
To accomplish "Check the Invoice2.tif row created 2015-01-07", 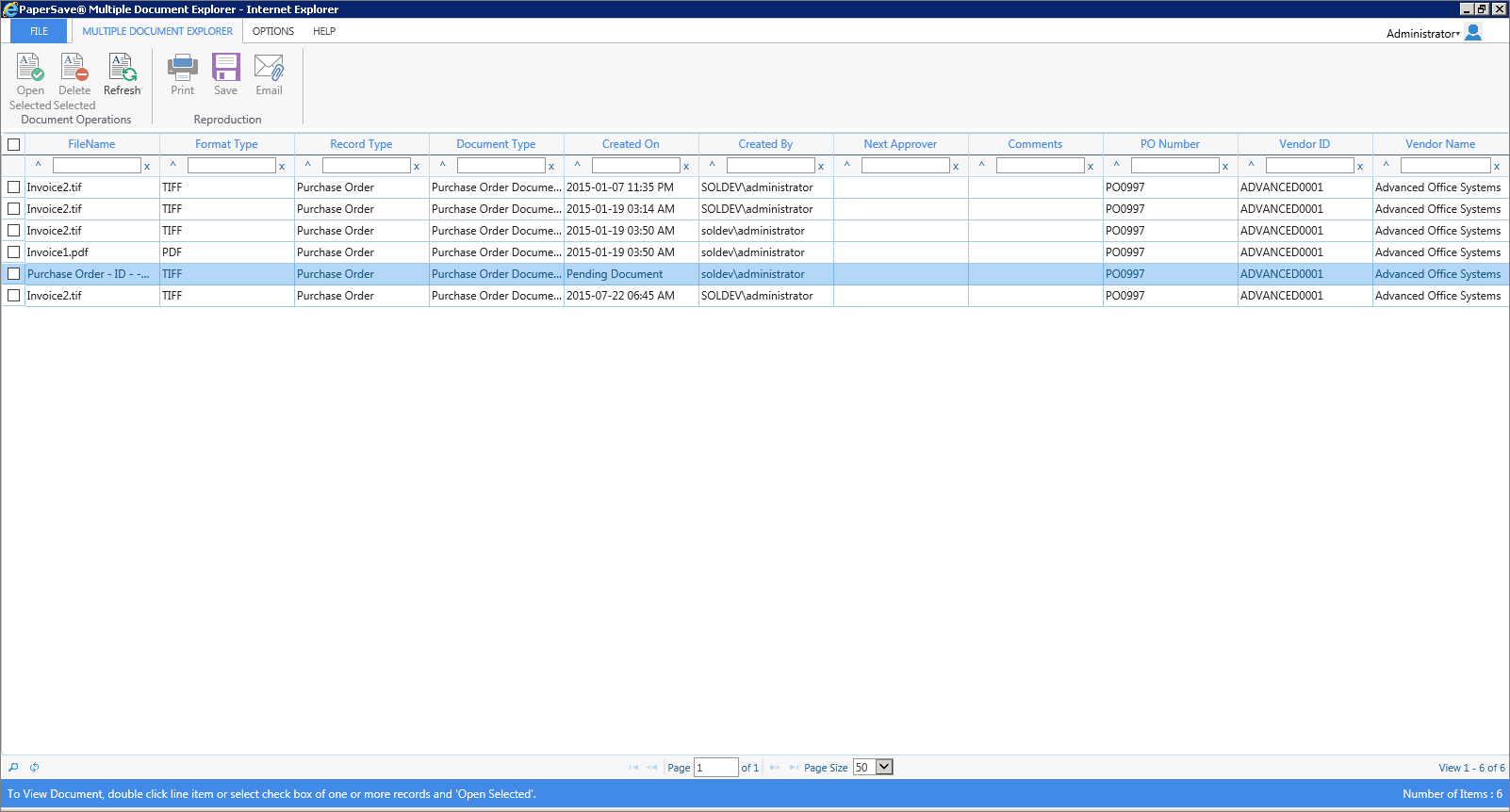I will tap(13, 187).
